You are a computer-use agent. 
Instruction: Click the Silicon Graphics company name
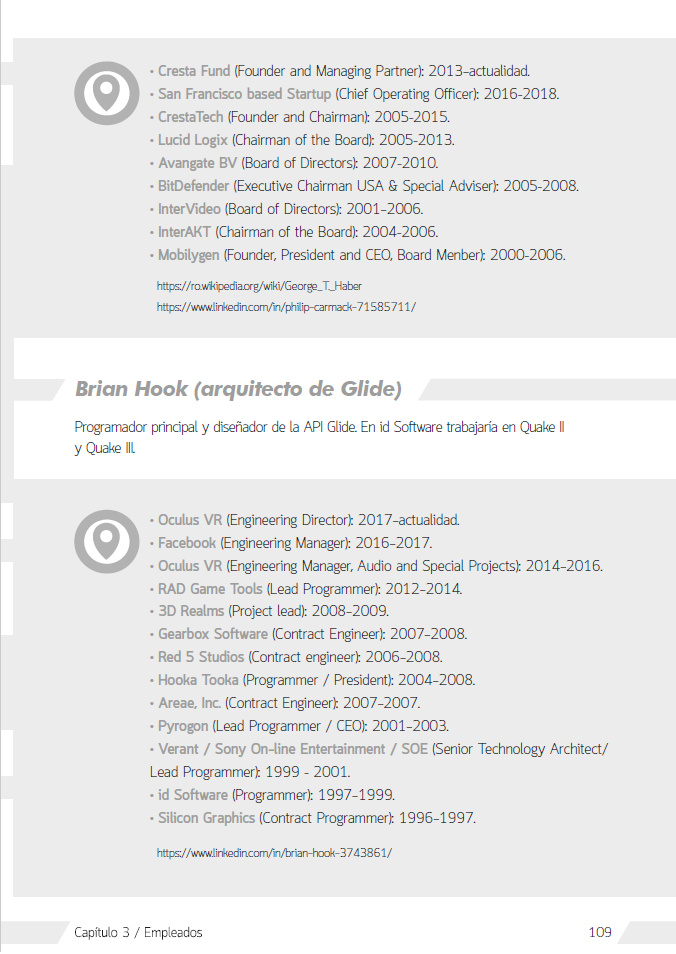(x=207, y=818)
